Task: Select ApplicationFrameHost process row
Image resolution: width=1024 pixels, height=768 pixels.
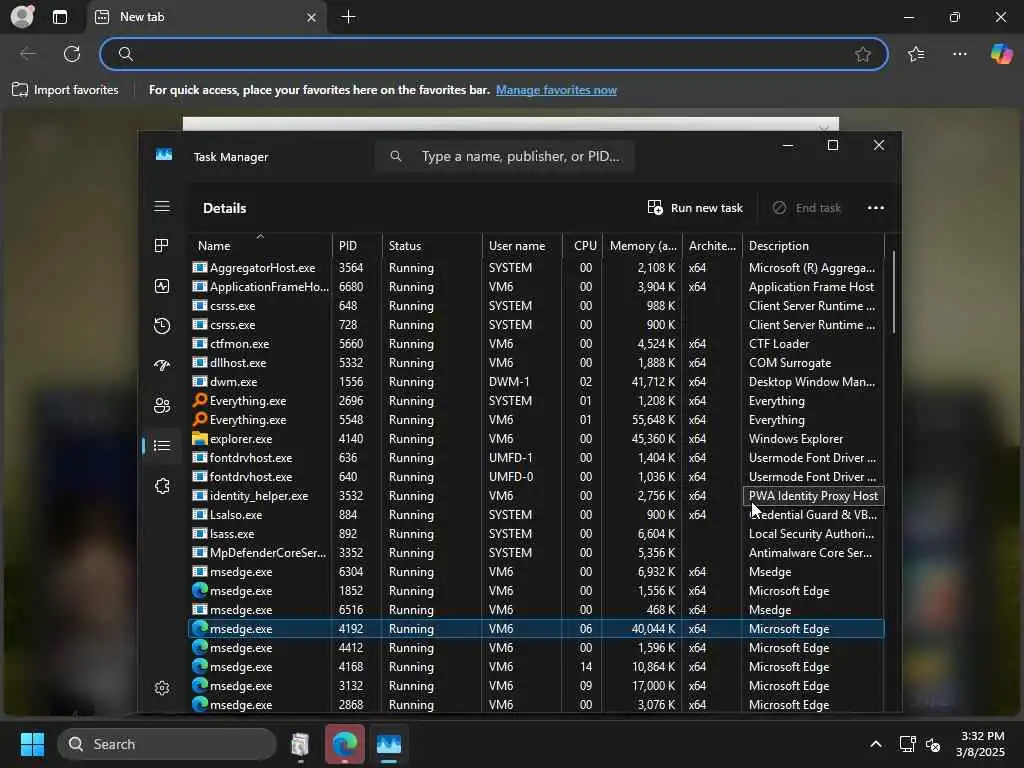Action: (536, 287)
